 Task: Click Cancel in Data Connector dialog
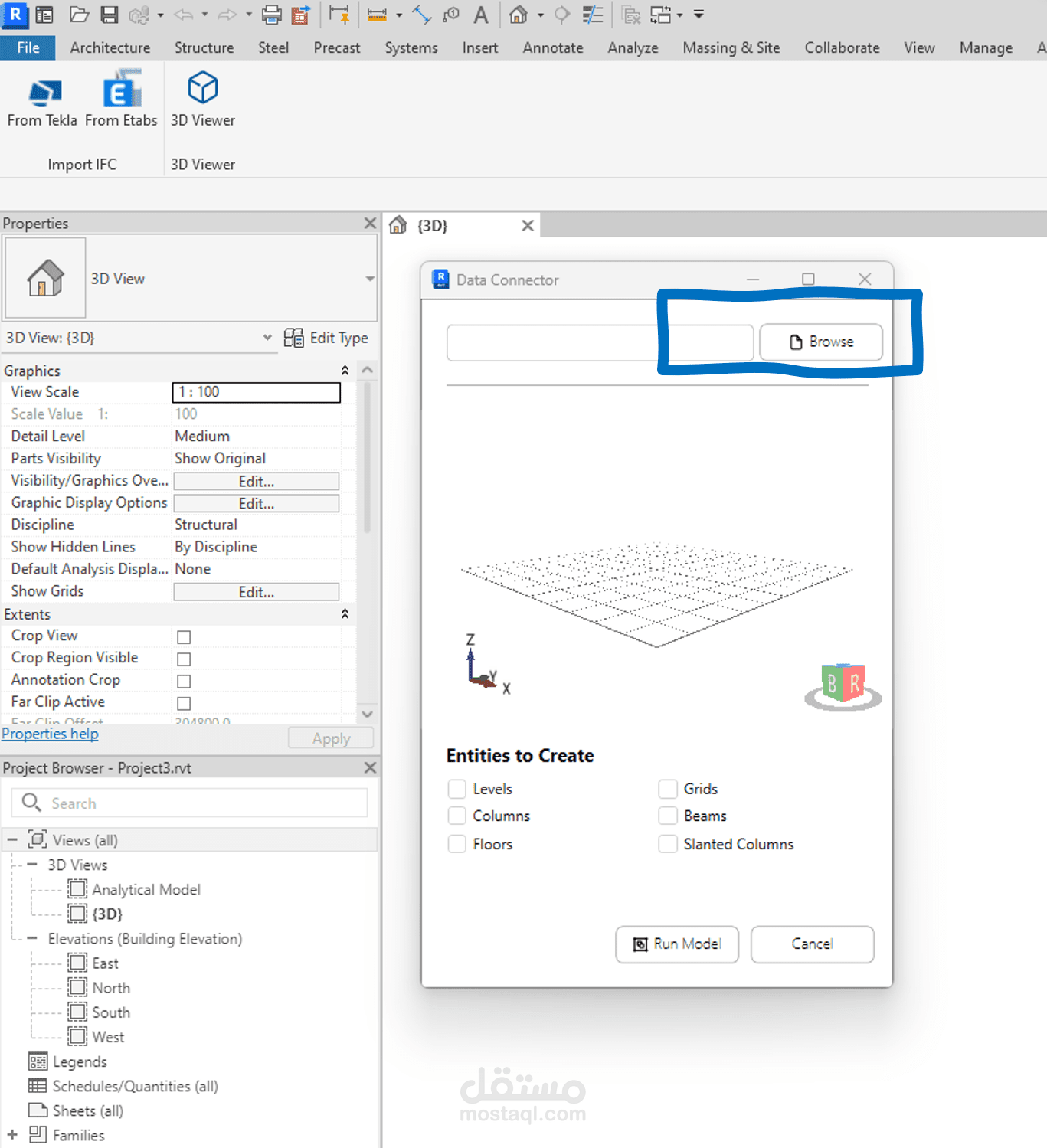[x=812, y=944]
